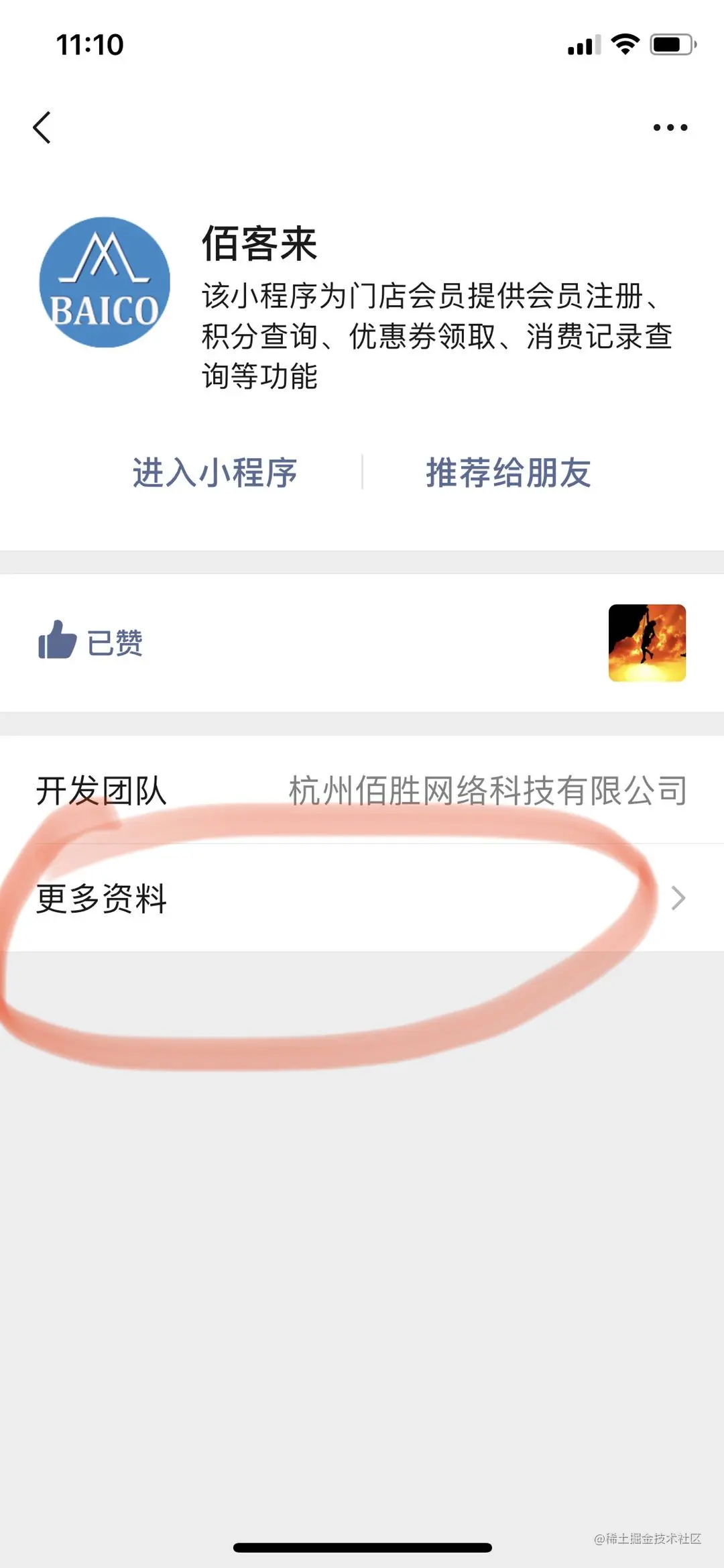Select the 开发团队 row
724x1568 pixels.
362,790
